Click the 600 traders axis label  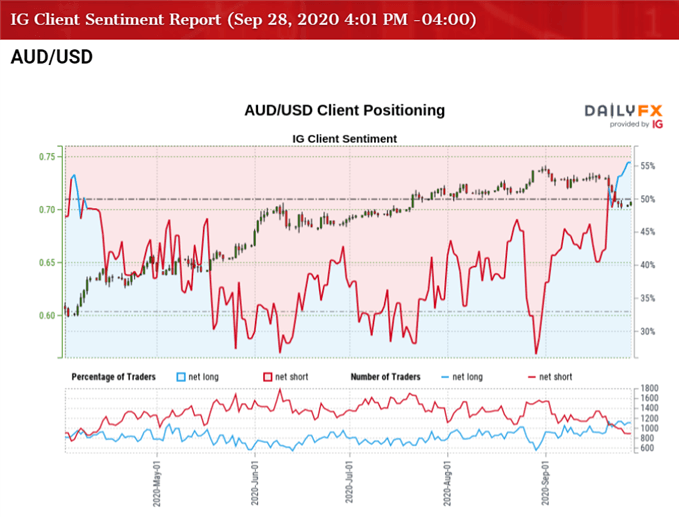pos(647,448)
